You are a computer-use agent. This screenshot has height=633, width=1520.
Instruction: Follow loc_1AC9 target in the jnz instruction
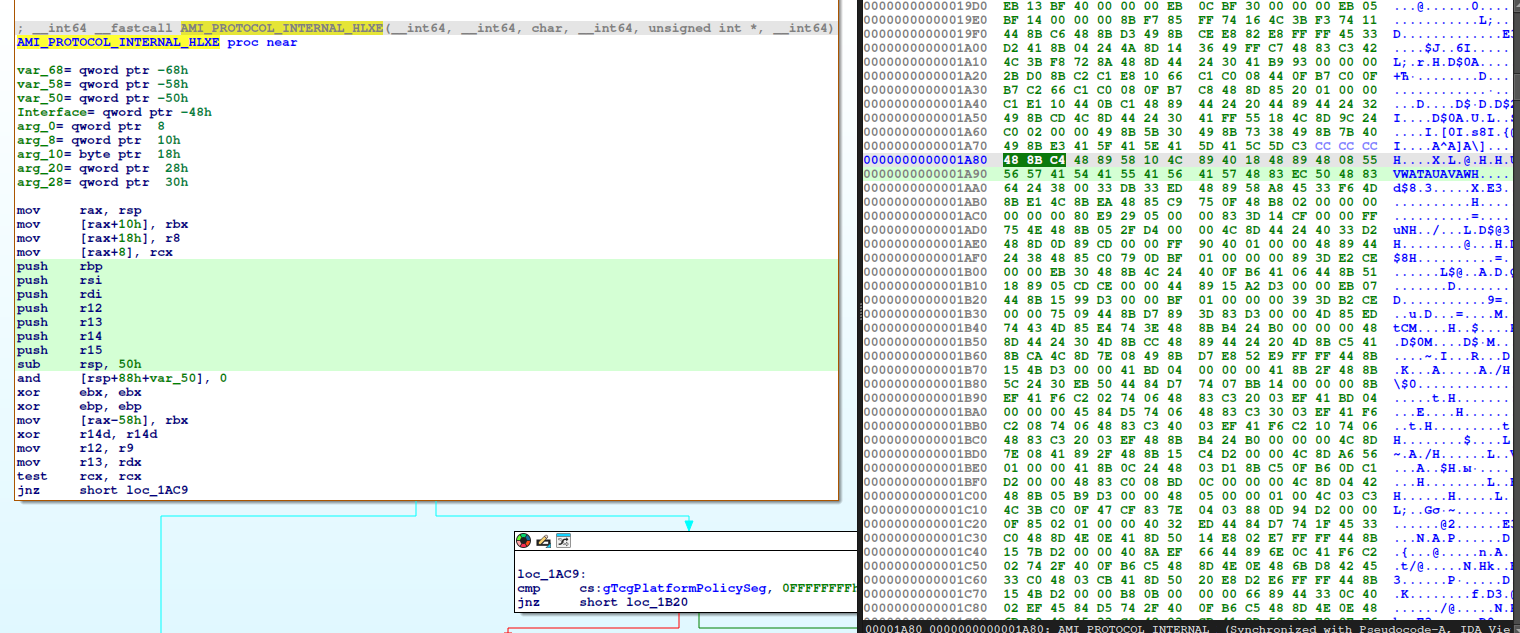click(154, 491)
